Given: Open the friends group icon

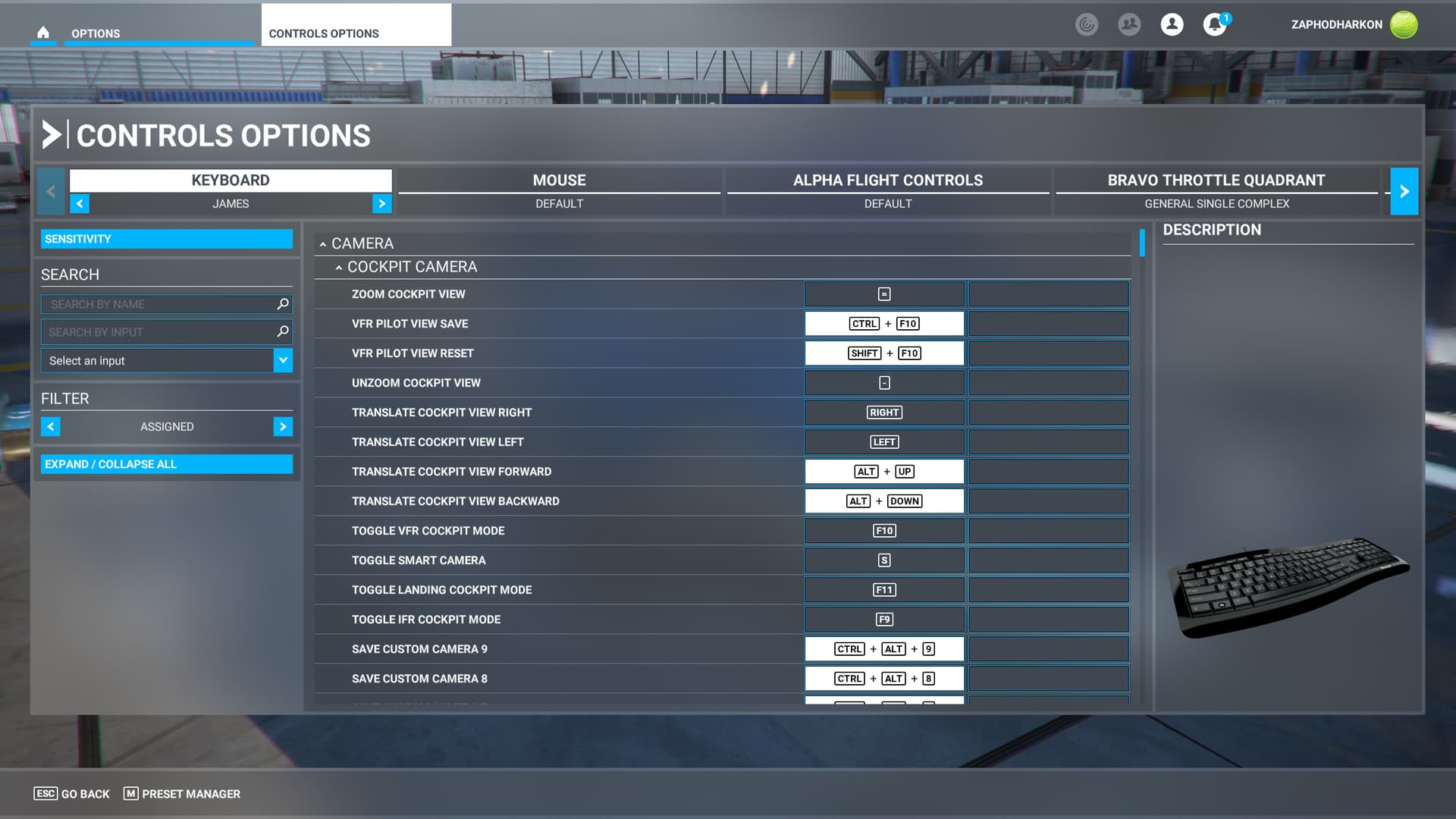Looking at the screenshot, I should click(1129, 24).
